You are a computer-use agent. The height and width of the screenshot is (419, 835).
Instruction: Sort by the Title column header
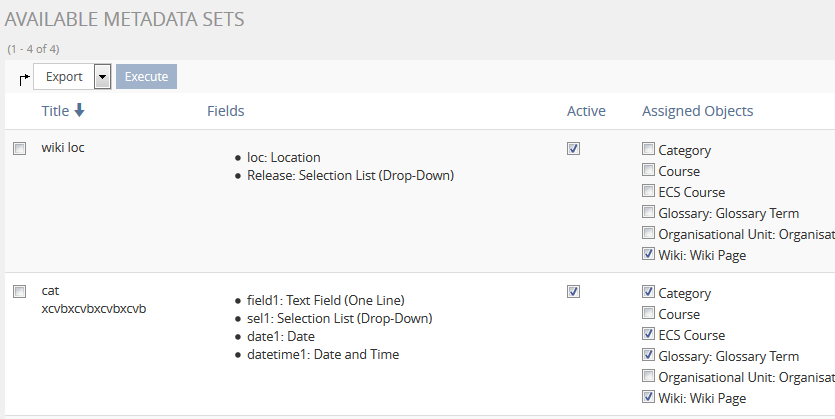55,111
